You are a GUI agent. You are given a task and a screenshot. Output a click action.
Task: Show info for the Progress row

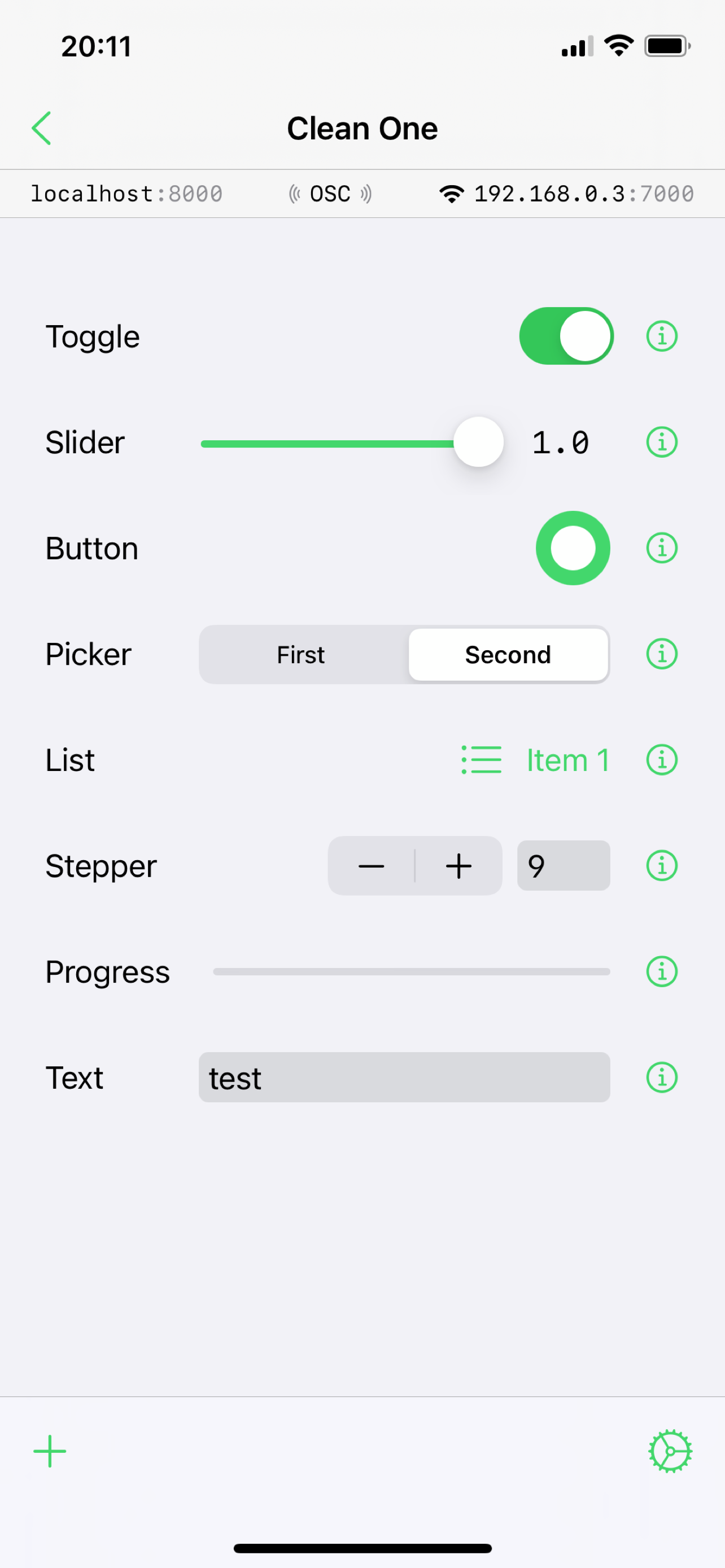[x=662, y=971]
